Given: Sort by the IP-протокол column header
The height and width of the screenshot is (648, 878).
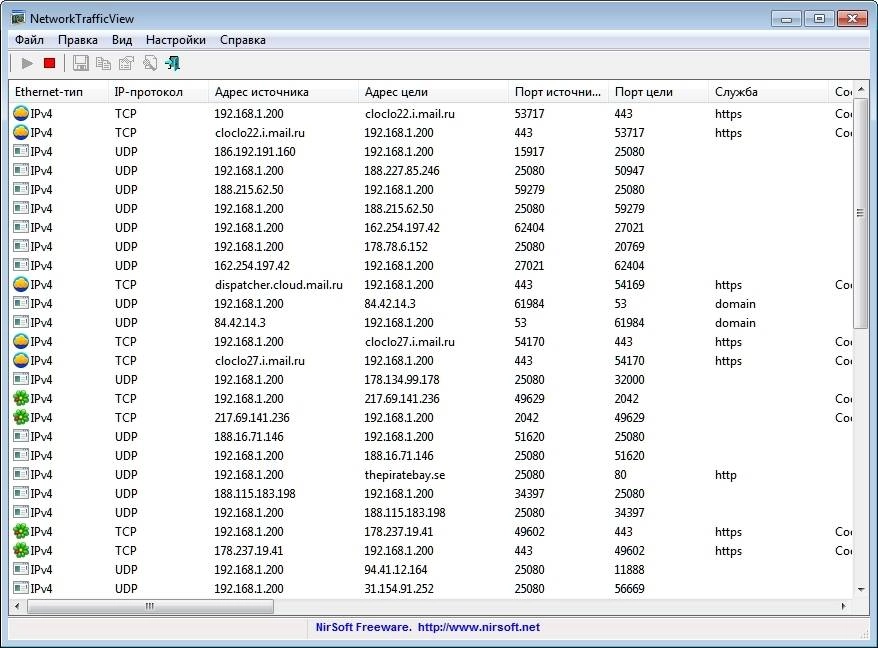Looking at the screenshot, I should coord(158,92).
